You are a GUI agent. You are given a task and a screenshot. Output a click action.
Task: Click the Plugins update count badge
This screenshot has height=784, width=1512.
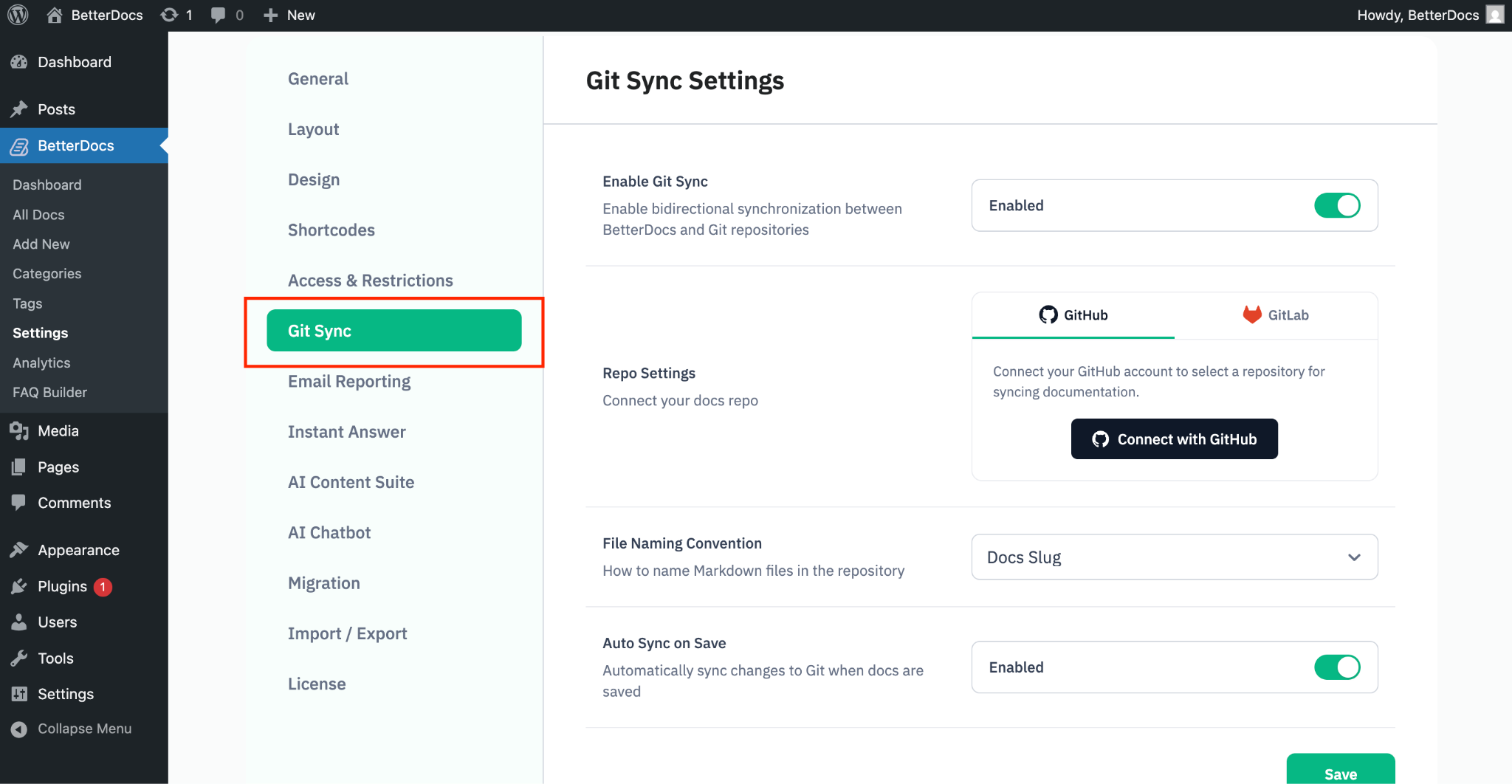tap(103, 587)
